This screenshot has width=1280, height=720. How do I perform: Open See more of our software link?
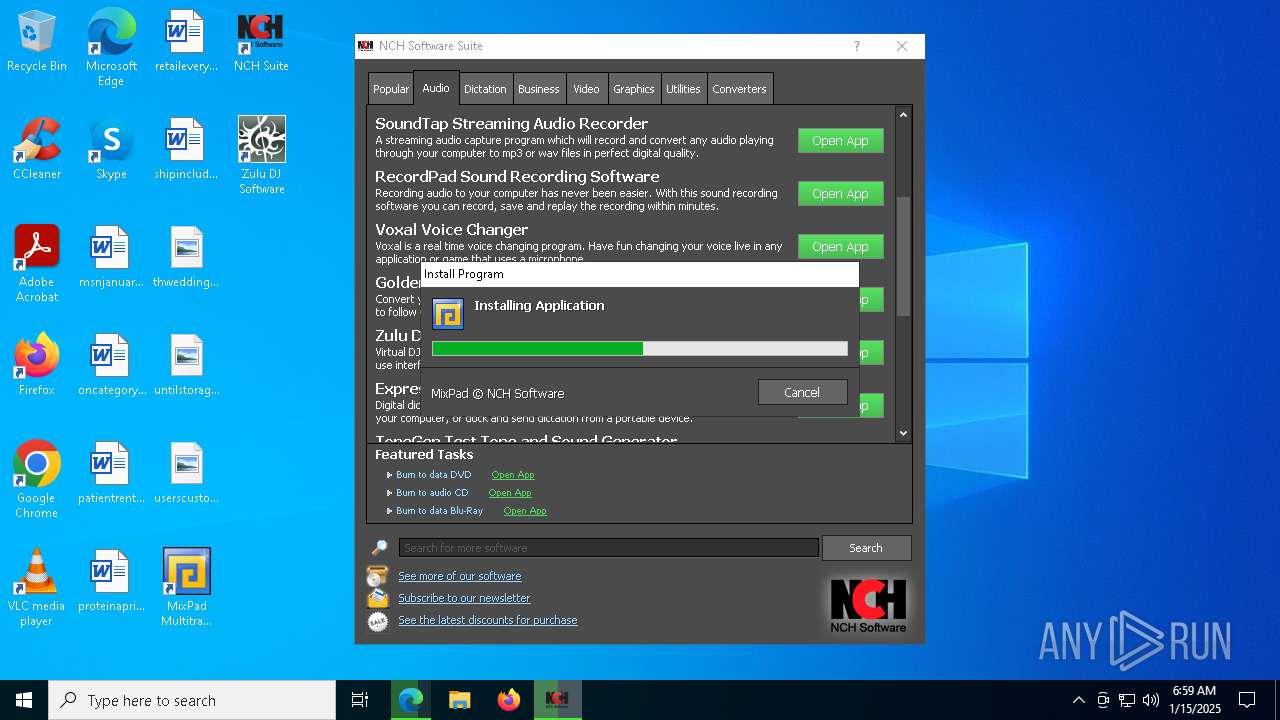[459, 576]
